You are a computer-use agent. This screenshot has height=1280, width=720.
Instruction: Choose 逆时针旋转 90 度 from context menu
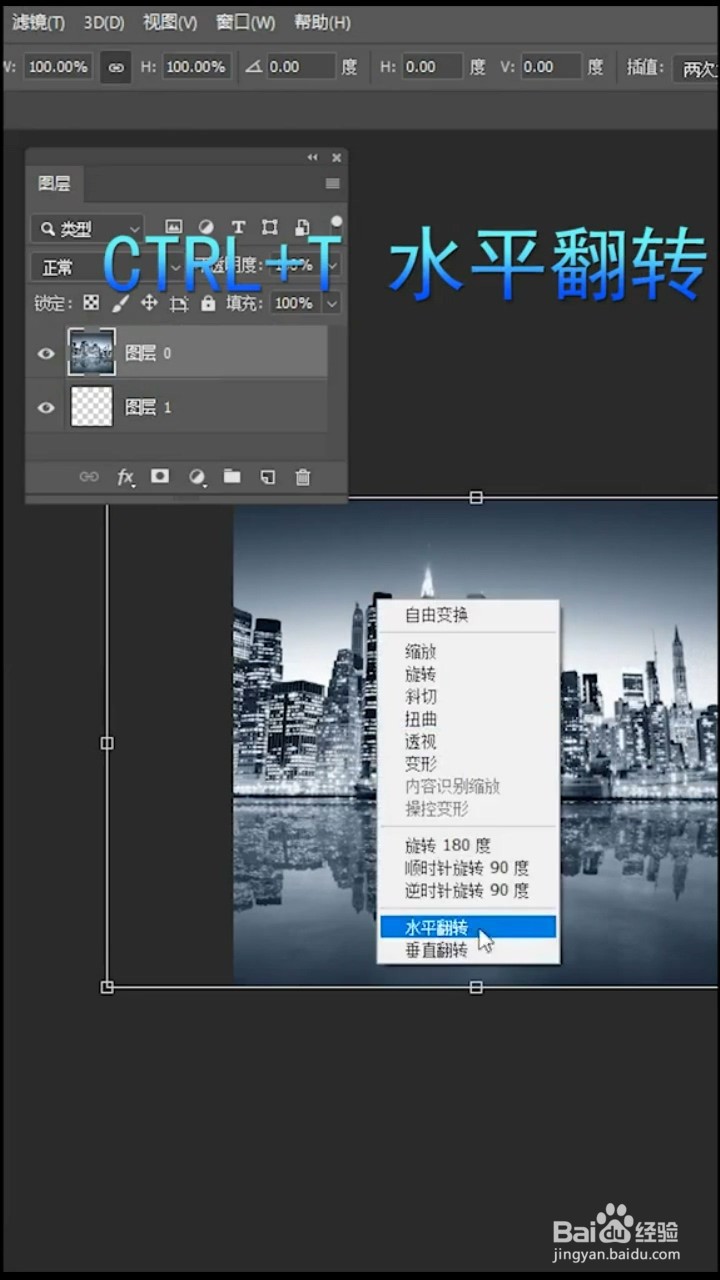click(467, 891)
